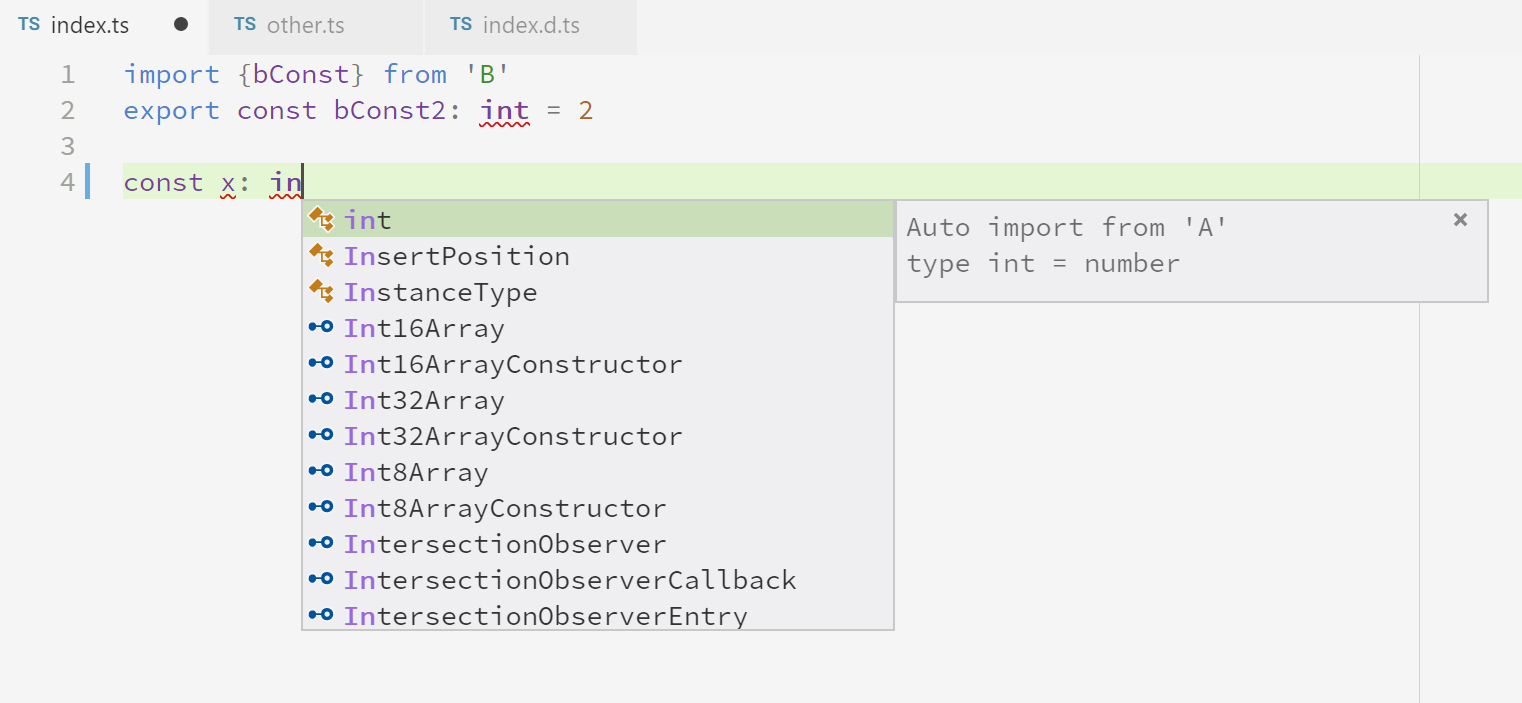Click the red-underlined int on line 2

(x=504, y=110)
